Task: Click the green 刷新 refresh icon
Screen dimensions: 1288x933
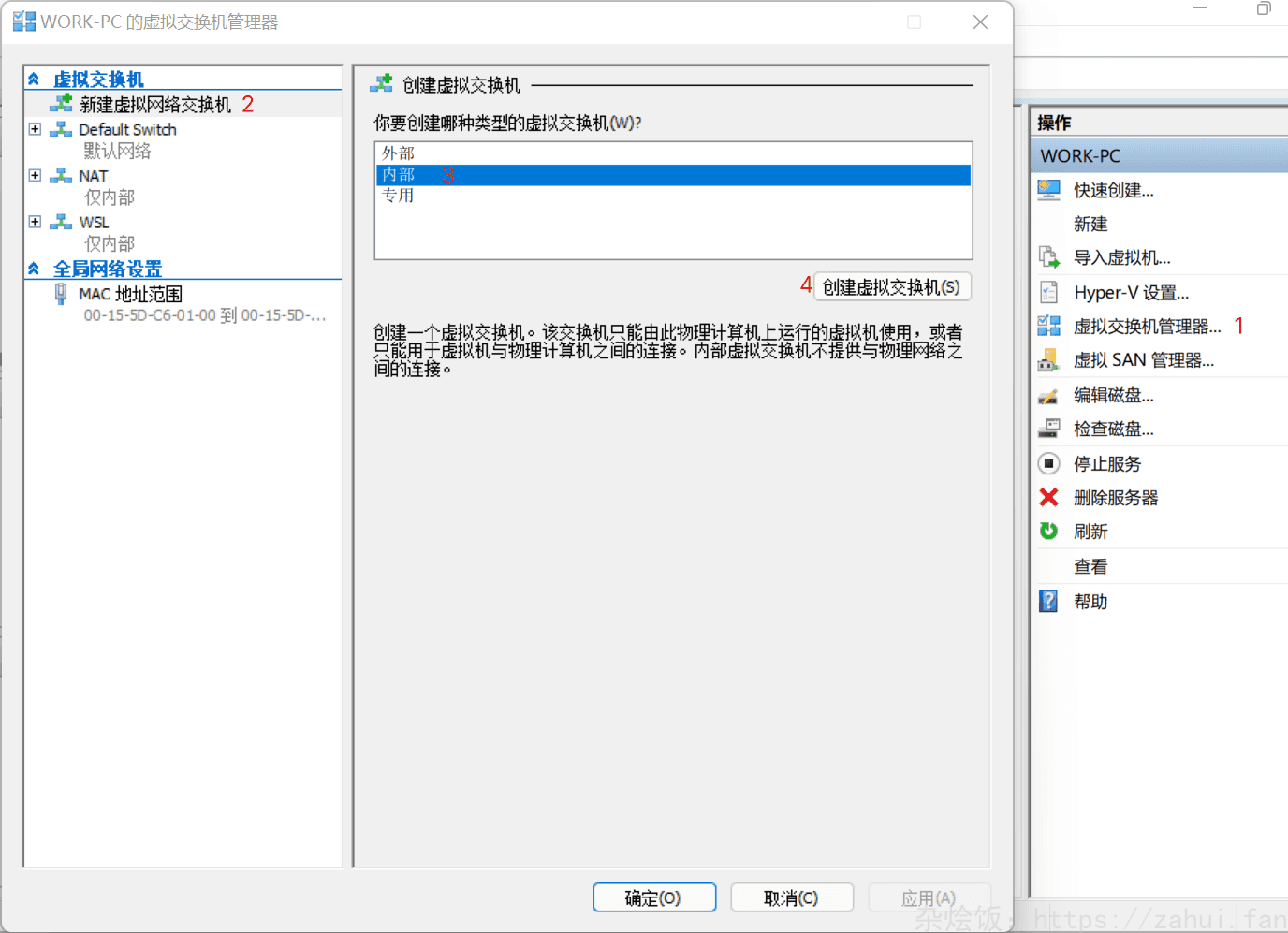Action: coord(1048,532)
